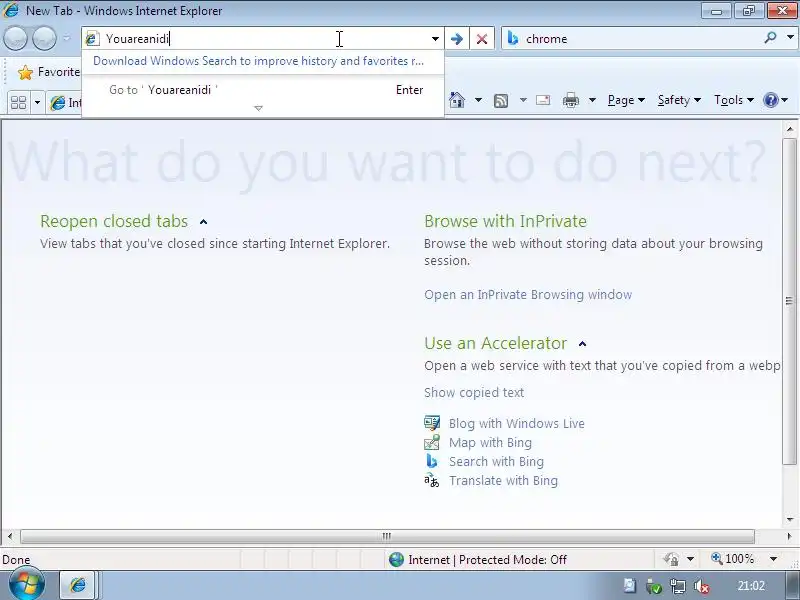Click Safely Remove Hardware tray icon

coord(654,587)
